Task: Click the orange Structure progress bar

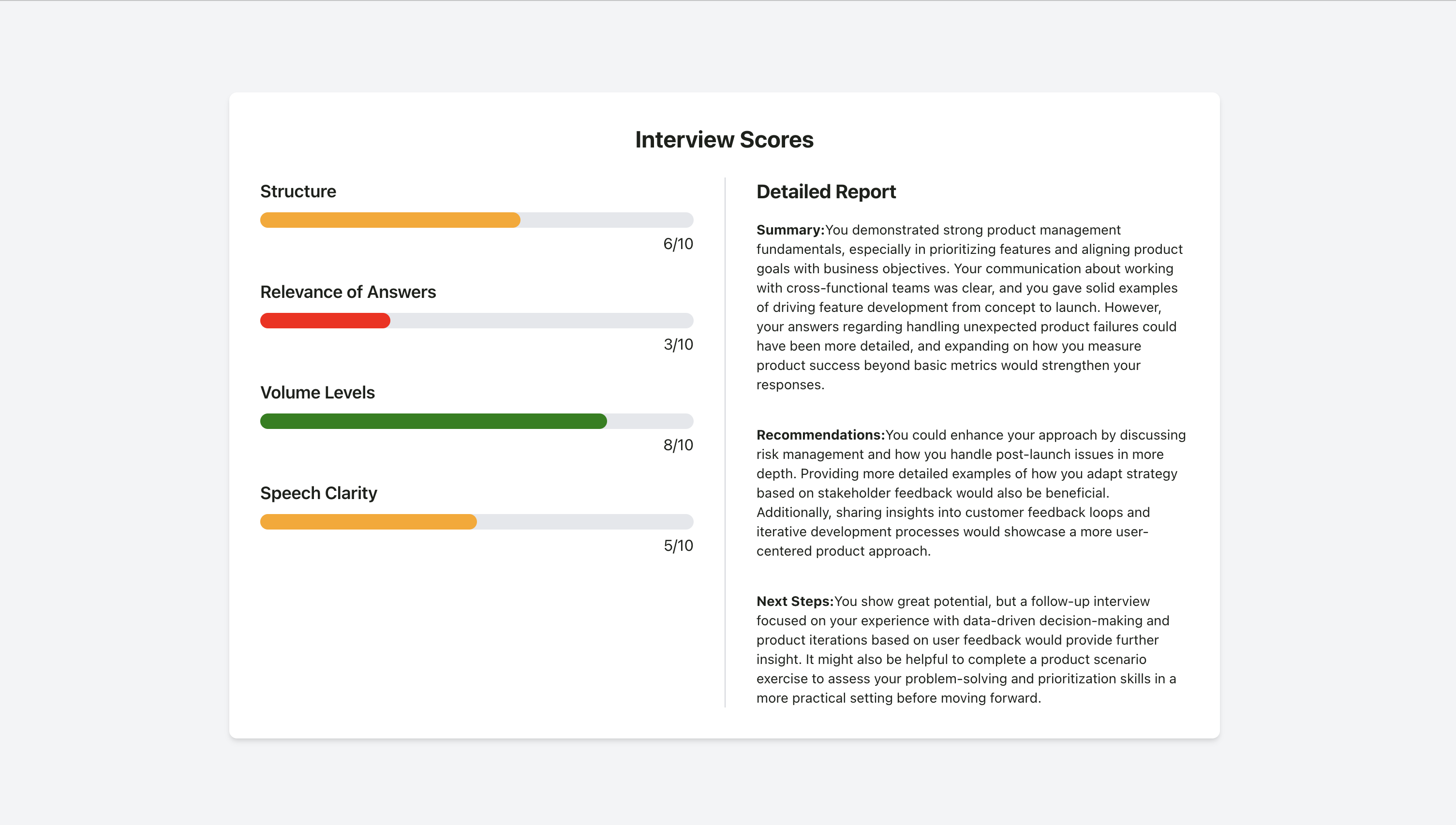Action: [390, 220]
